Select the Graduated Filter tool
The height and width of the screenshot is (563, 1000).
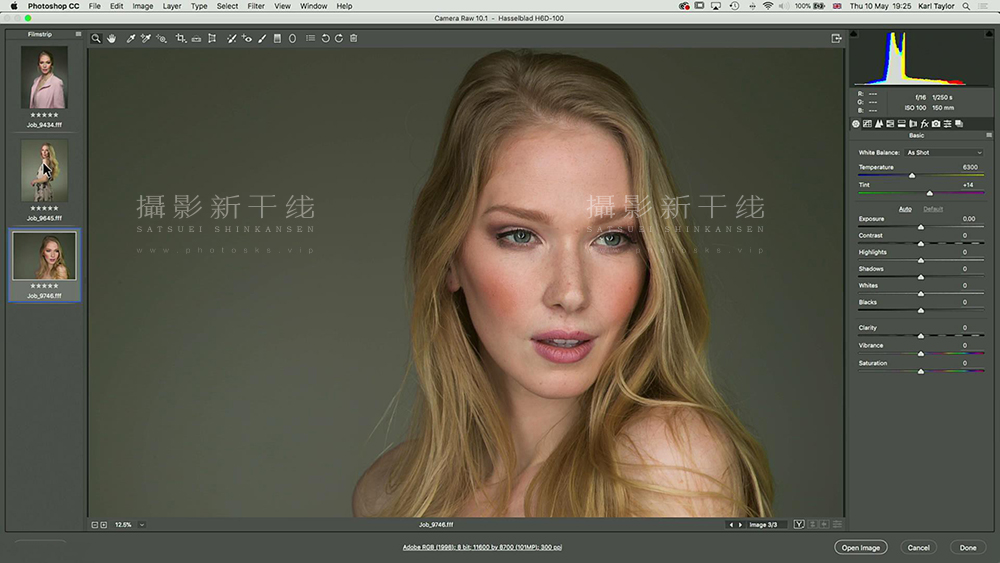pos(277,39)
